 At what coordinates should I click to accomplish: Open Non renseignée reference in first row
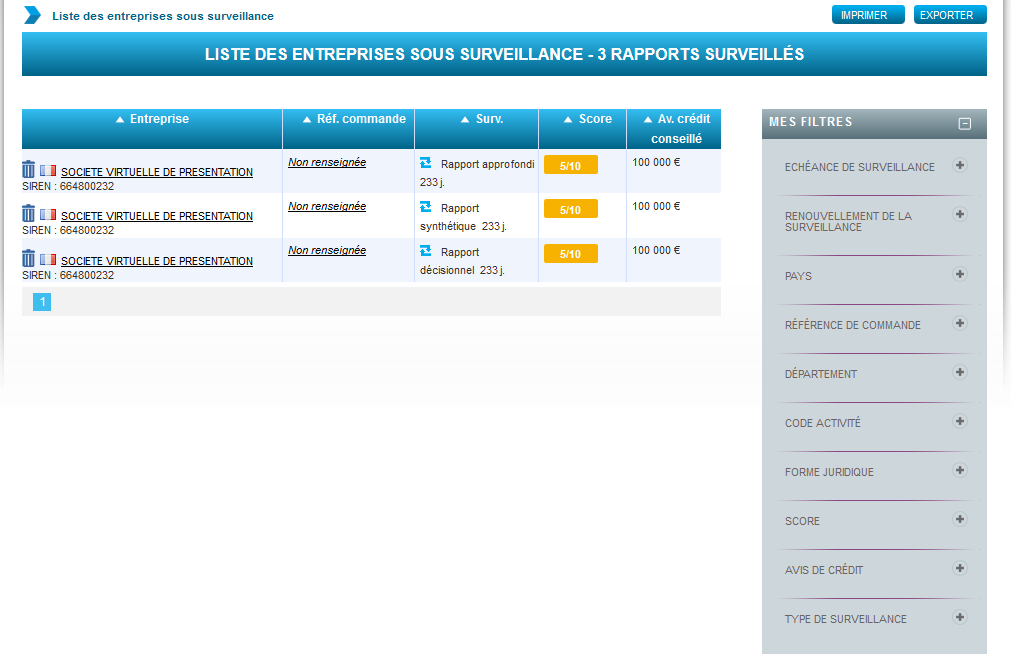tap(327, 162)
